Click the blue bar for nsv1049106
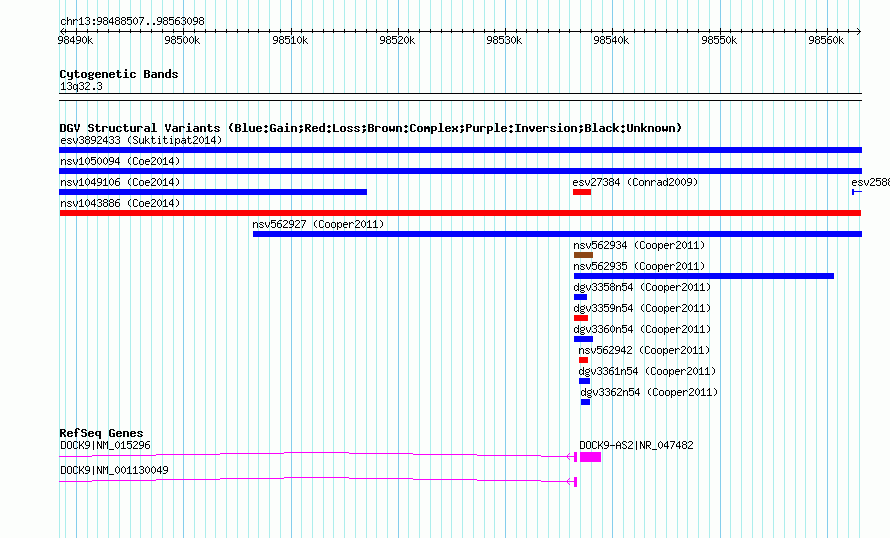Screen dimensions: 890x538 (213, 192)
